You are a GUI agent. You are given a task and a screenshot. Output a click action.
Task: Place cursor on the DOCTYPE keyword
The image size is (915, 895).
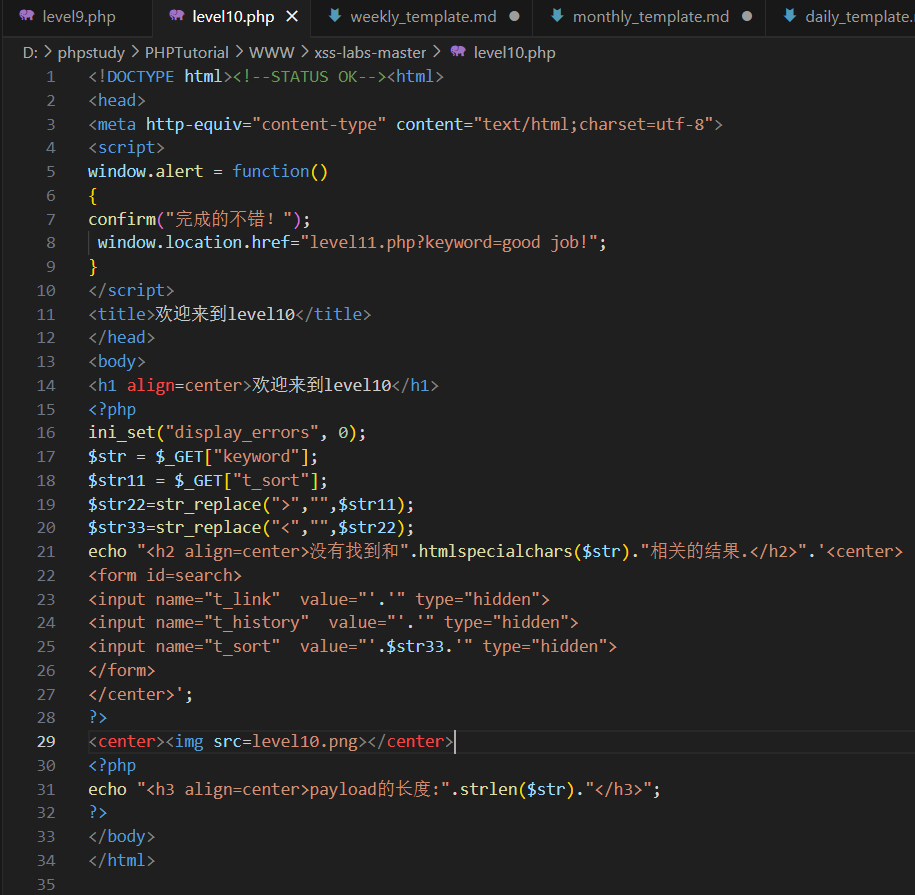[140, 76]
